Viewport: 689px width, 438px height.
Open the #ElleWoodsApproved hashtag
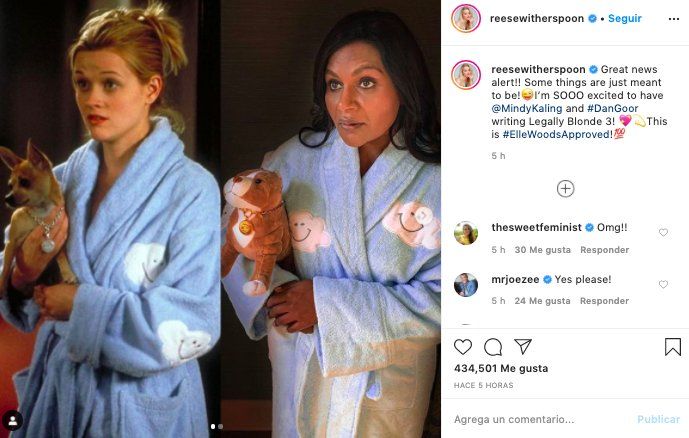click(x=557, y=134)
